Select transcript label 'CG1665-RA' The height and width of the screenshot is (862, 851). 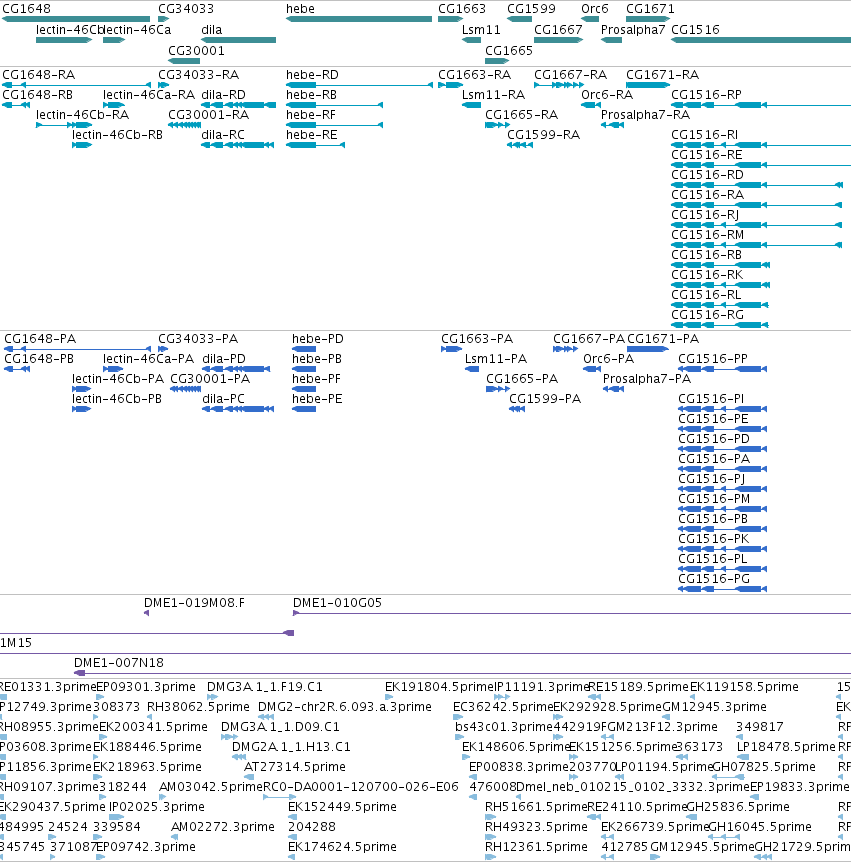(521, 114)
